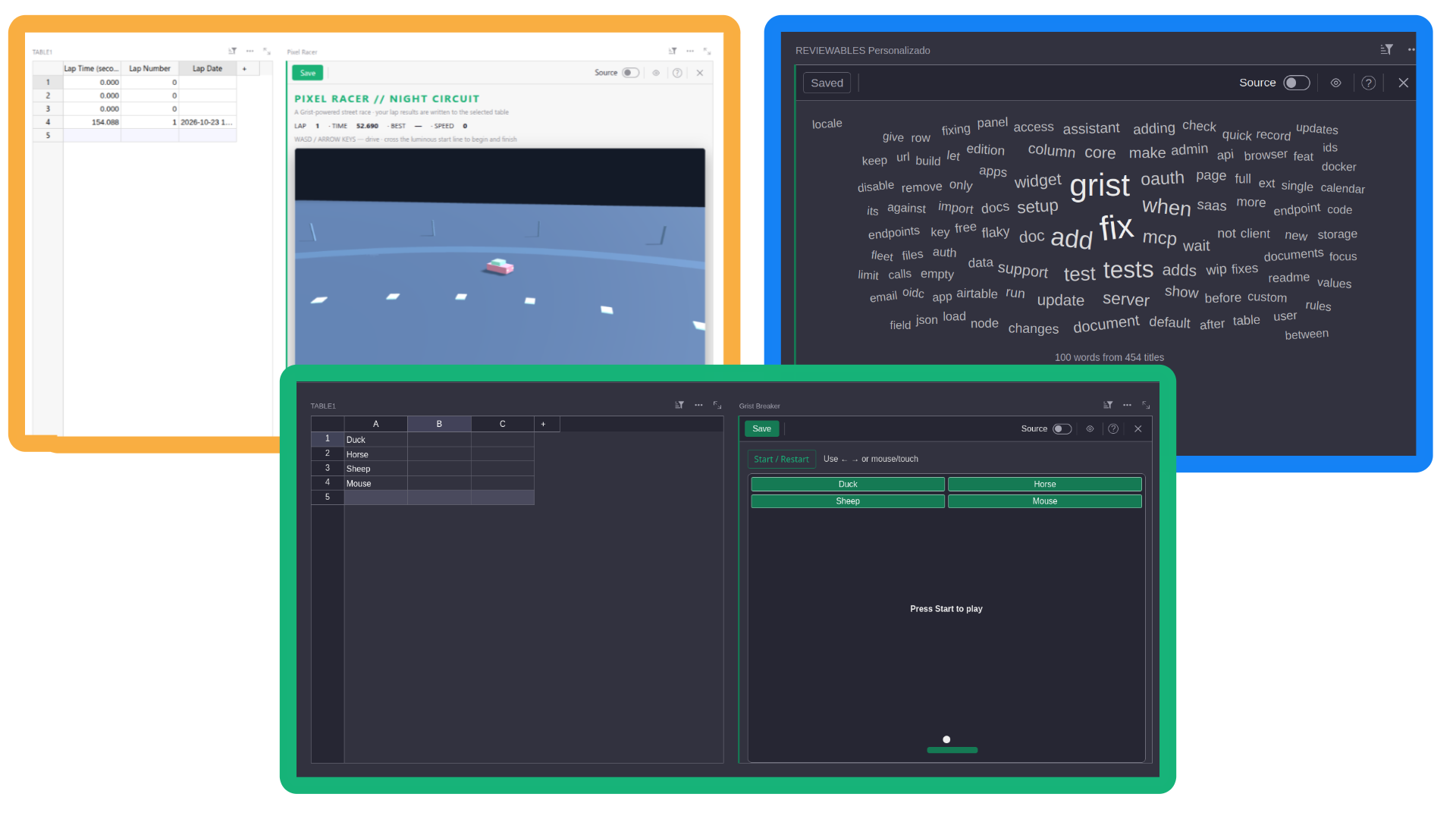
Task: Click the word 'mcp' in the word cloud
Action: click(1159, 238)
